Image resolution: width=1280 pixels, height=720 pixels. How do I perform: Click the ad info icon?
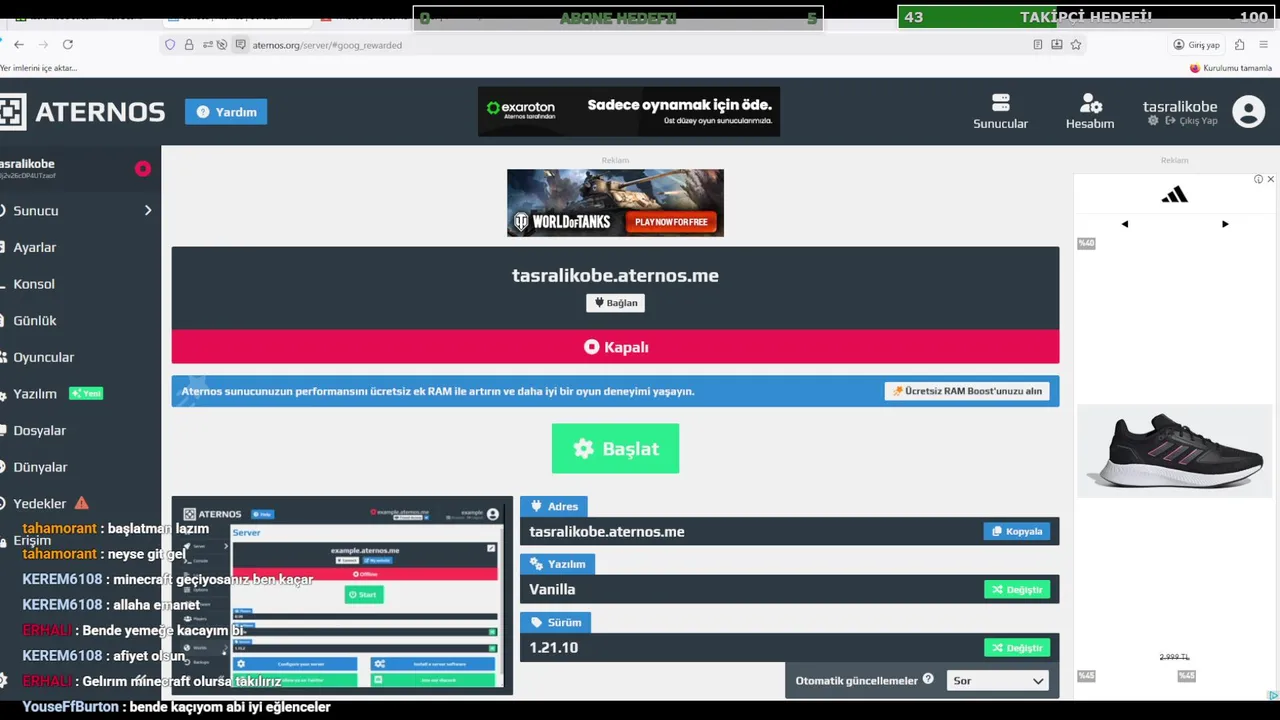point(1259,179)
